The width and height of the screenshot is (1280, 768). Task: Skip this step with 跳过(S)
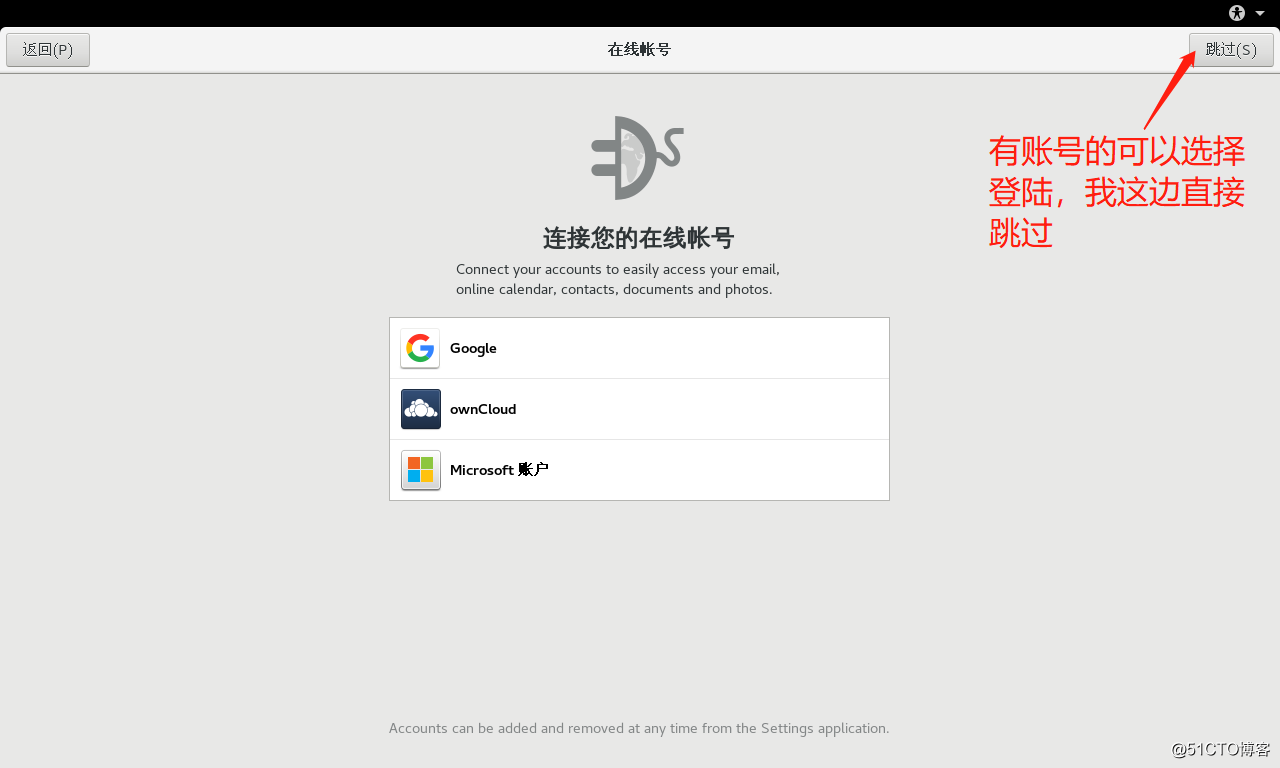pyautogui.click(x=1231, y=50)
